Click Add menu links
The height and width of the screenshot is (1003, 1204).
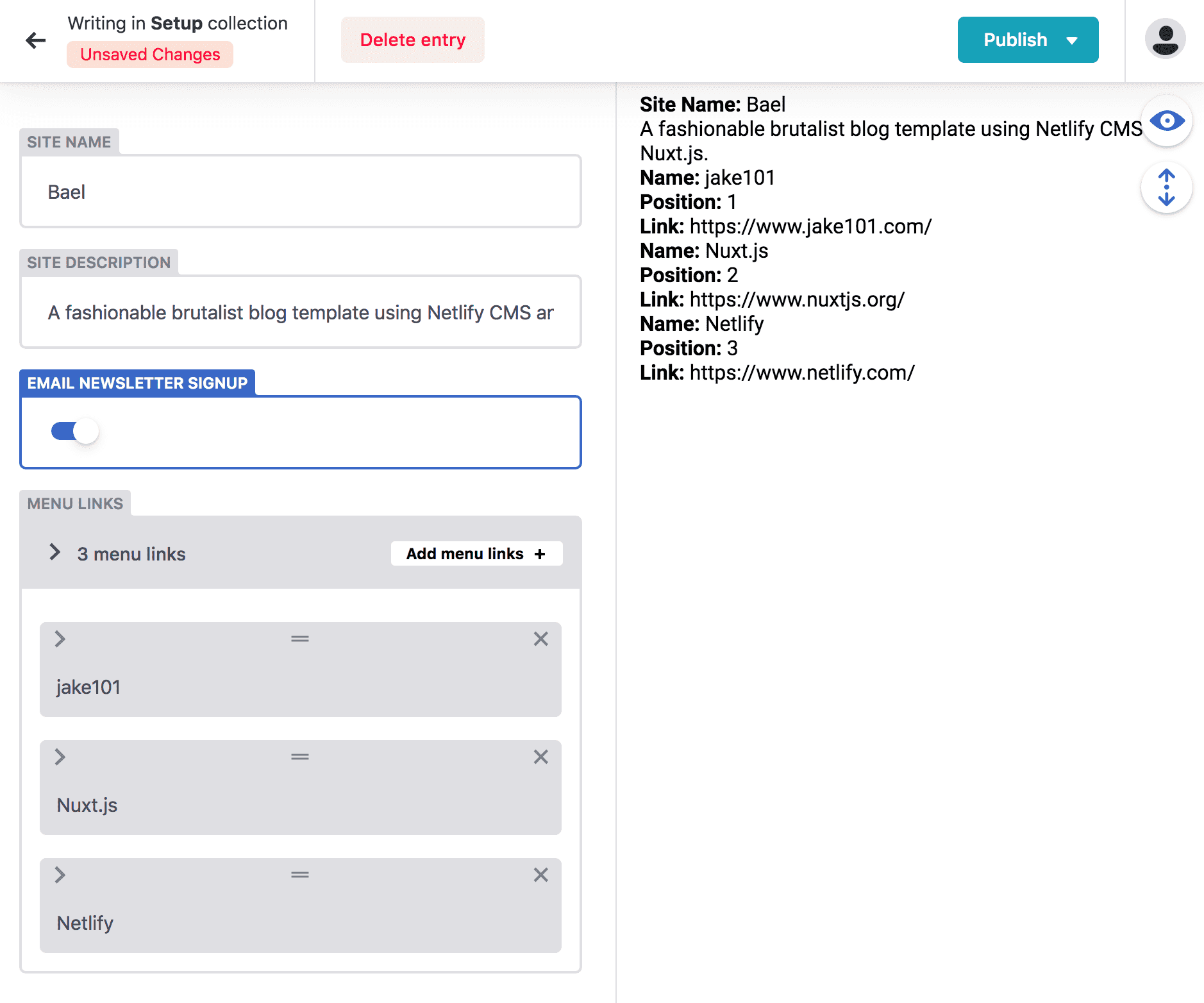point(476,553)
